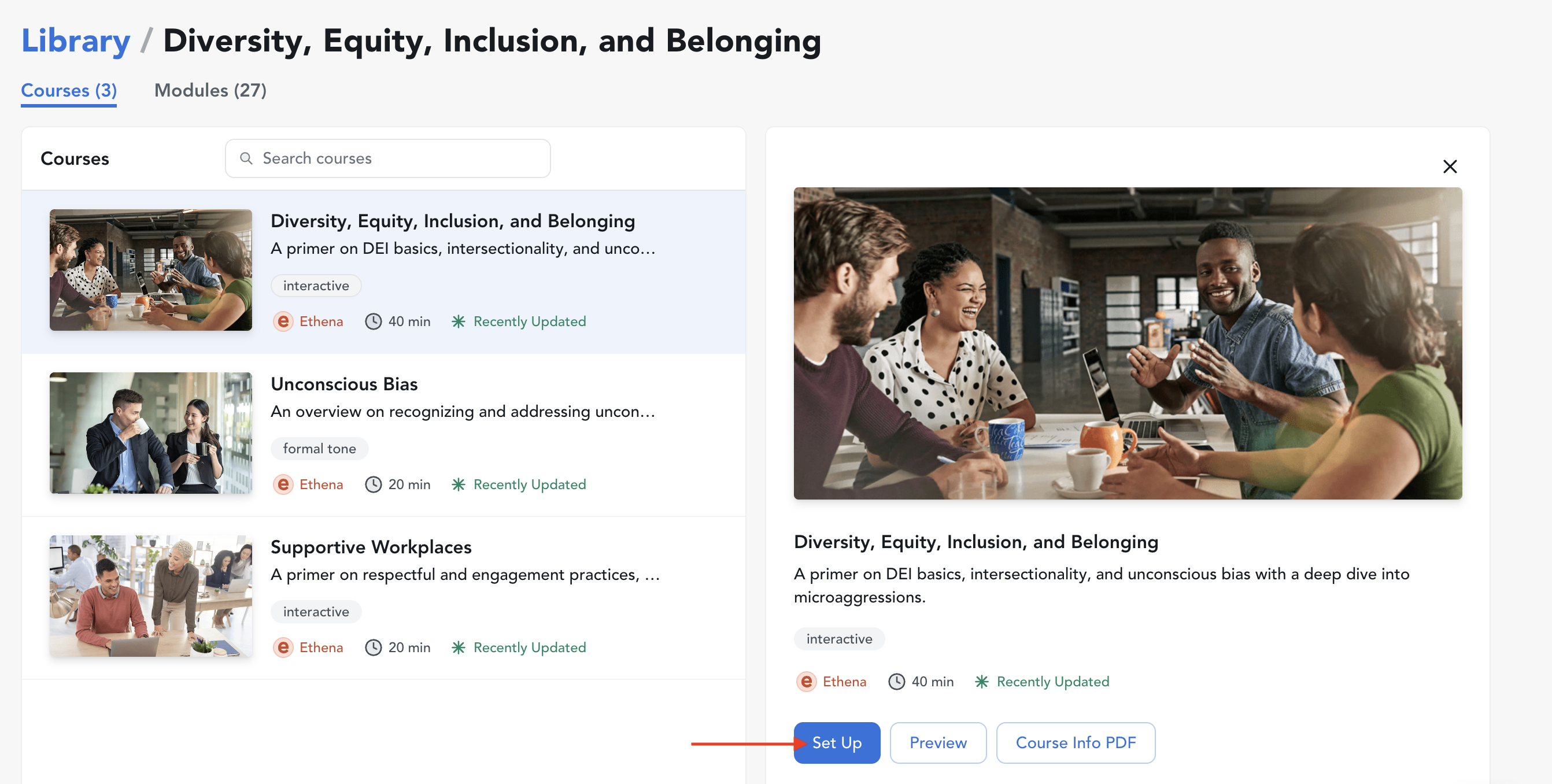This screenshot has height=784, width=1552.
Task: Click Recently Updated star in detail panel
Action: (981, 682)
